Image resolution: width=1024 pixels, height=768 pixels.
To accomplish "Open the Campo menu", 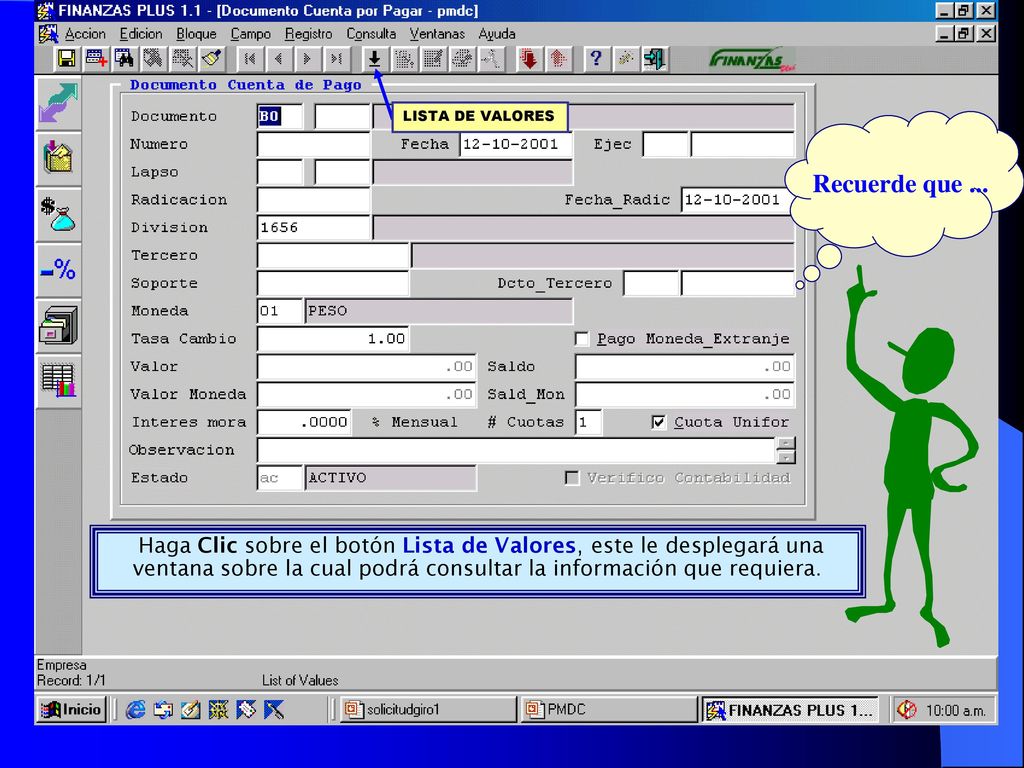I will click(250, 34).
